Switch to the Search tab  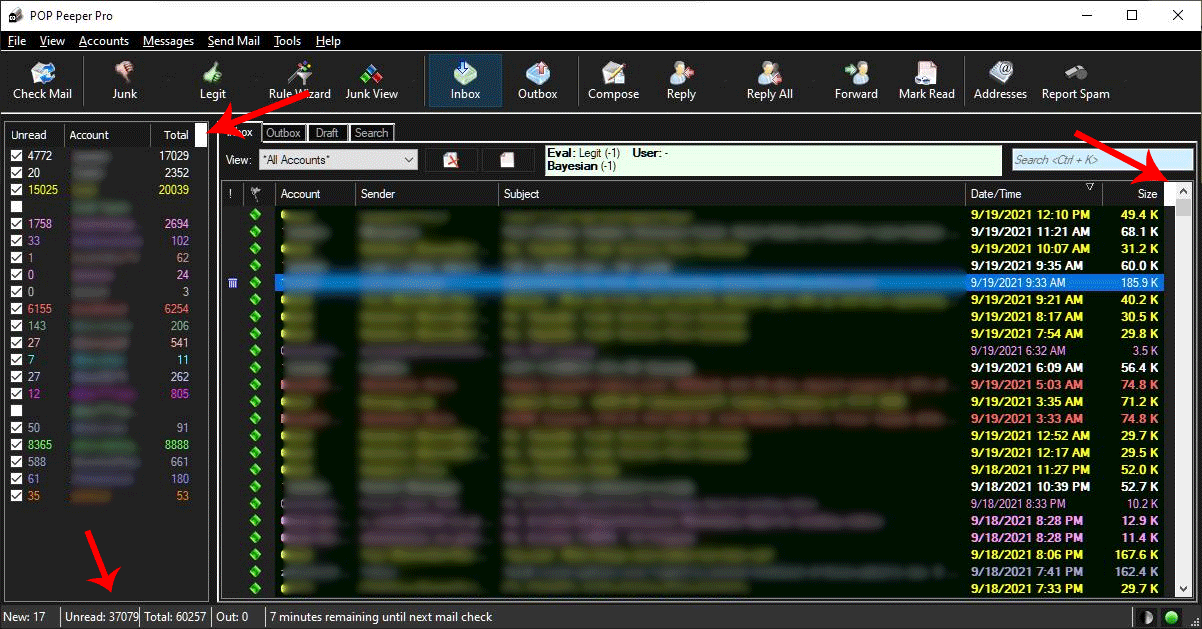tap(371, 133)
